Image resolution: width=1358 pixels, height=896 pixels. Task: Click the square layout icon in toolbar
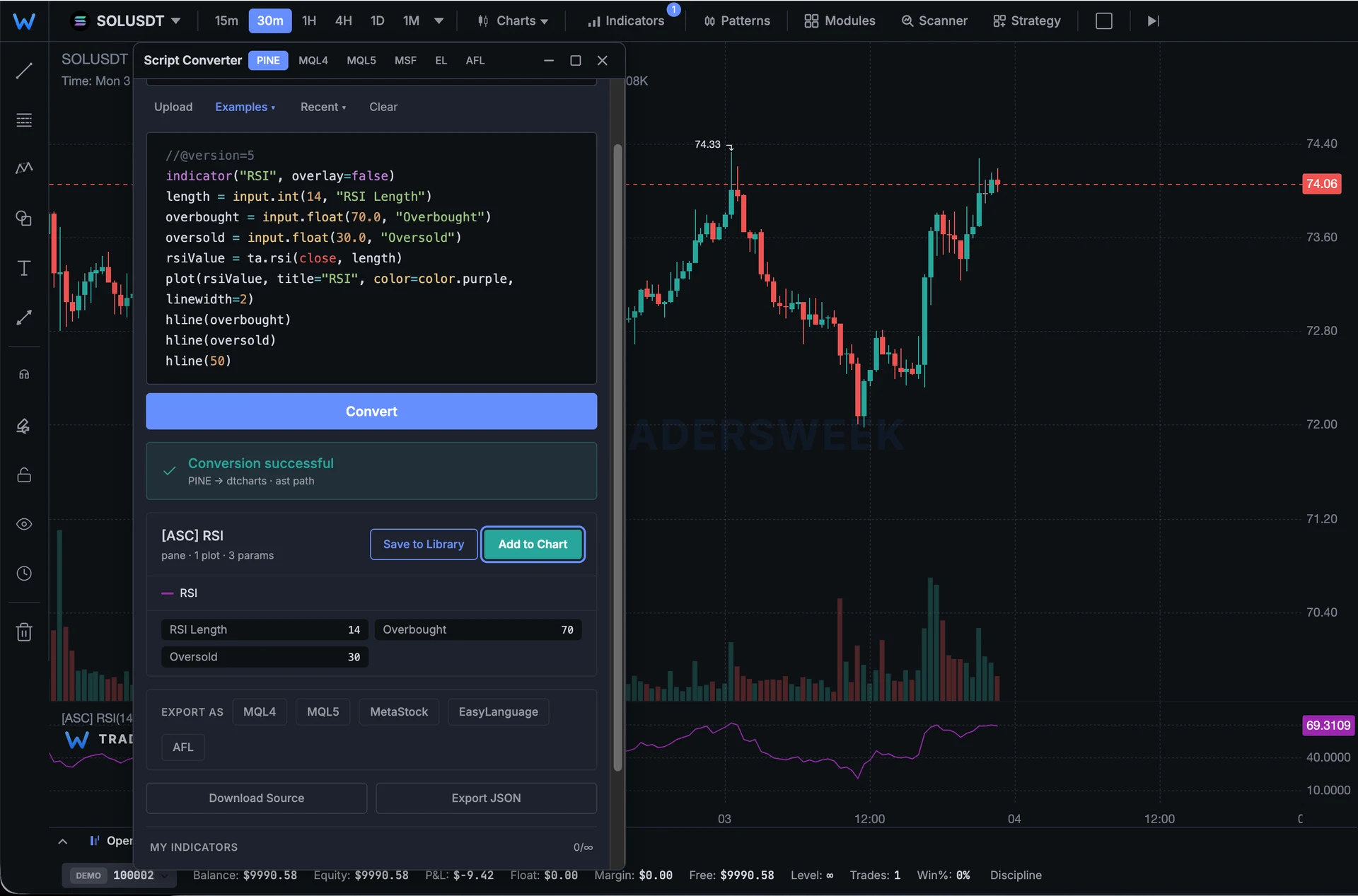1104,21
